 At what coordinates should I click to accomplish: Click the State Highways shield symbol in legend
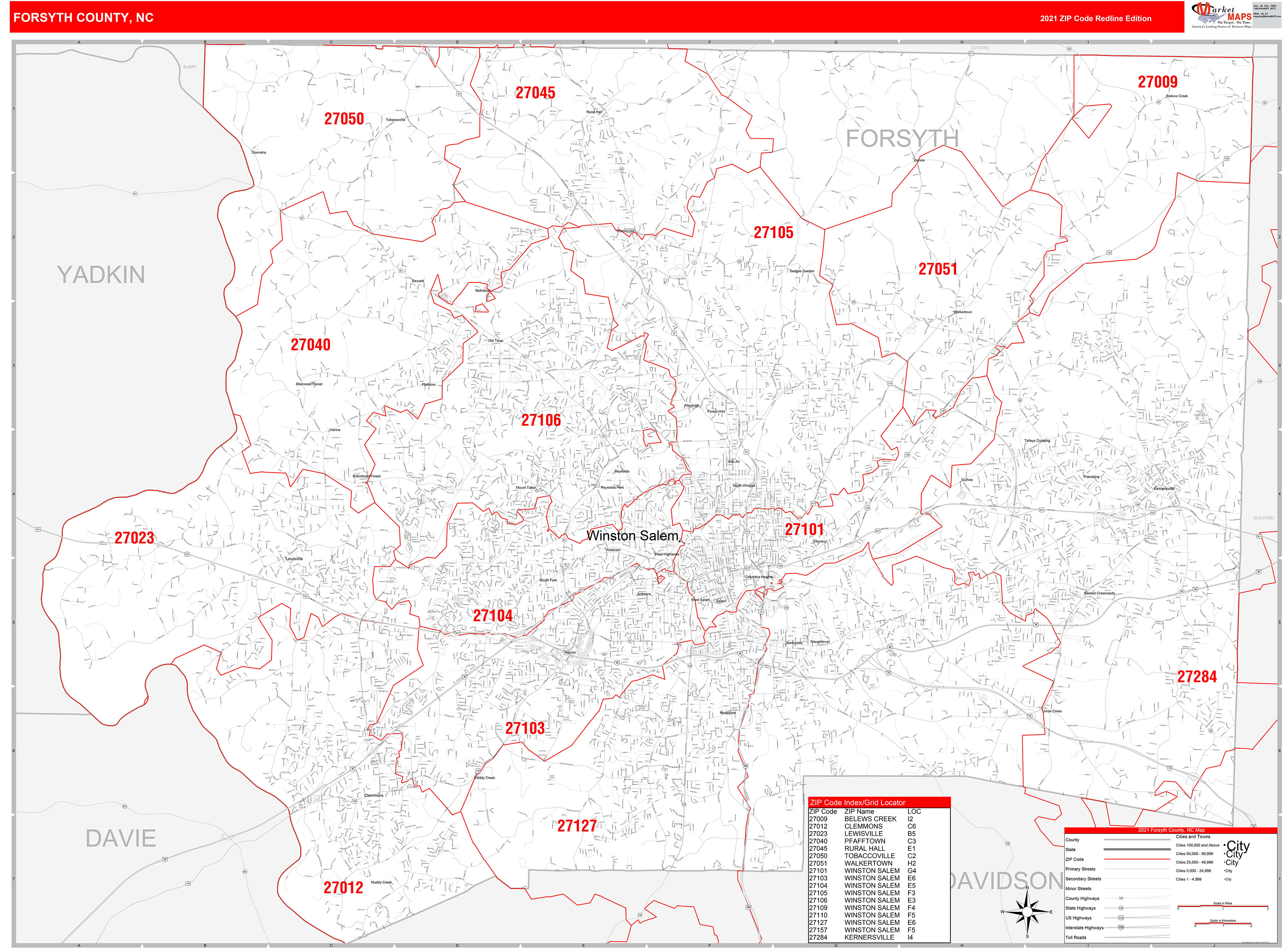click(x=1120, y=908)
